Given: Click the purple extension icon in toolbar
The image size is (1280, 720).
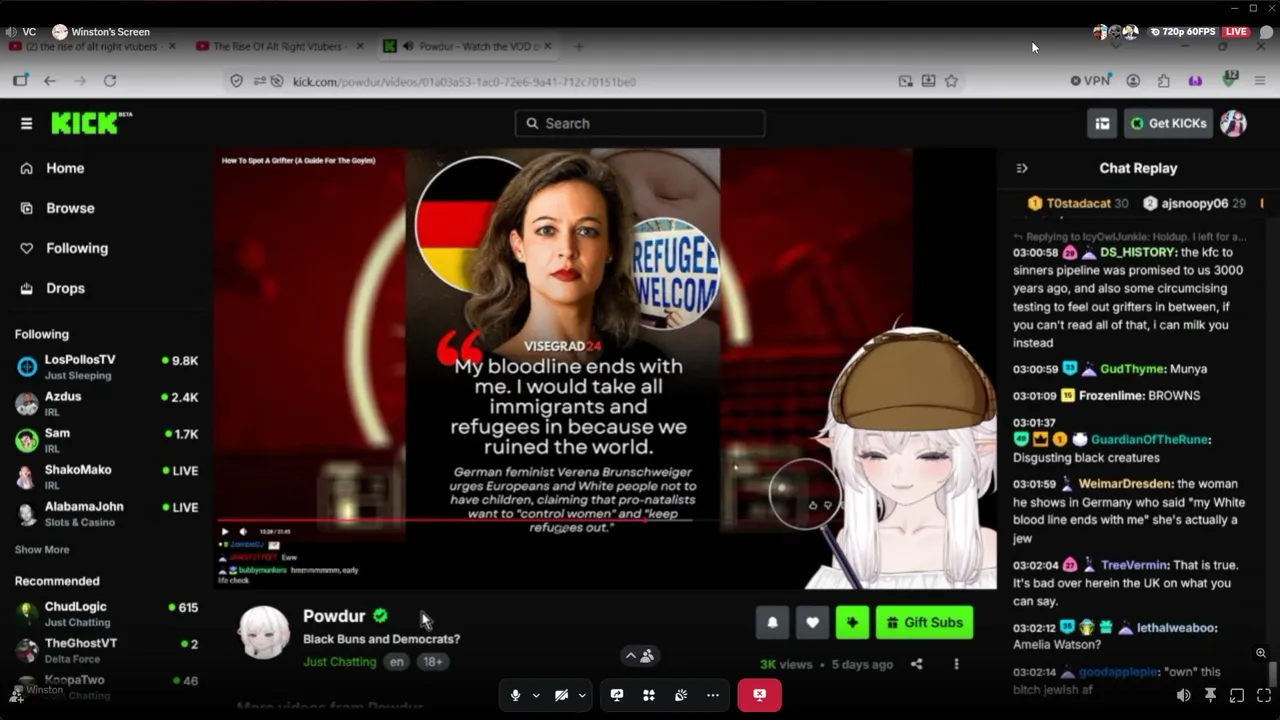Looking at the screenshot, I should click(1195, 81).
